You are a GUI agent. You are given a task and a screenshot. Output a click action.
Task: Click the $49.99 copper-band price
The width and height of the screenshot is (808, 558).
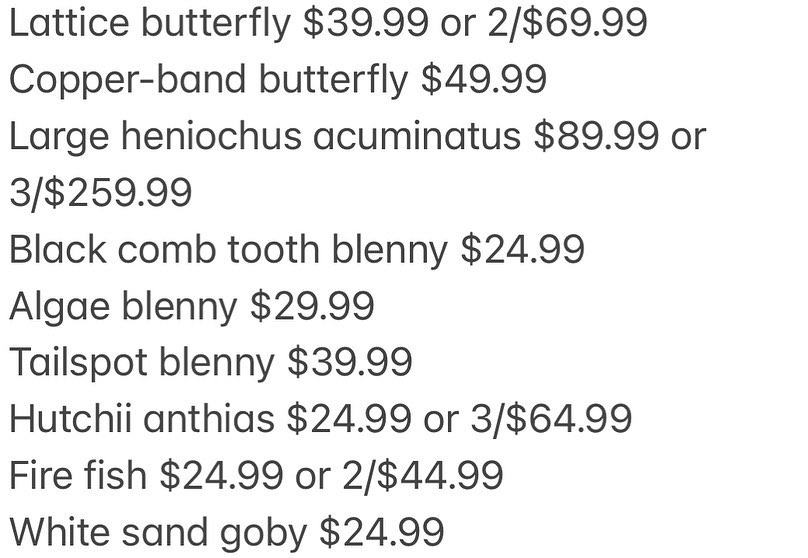click(484, 79)
